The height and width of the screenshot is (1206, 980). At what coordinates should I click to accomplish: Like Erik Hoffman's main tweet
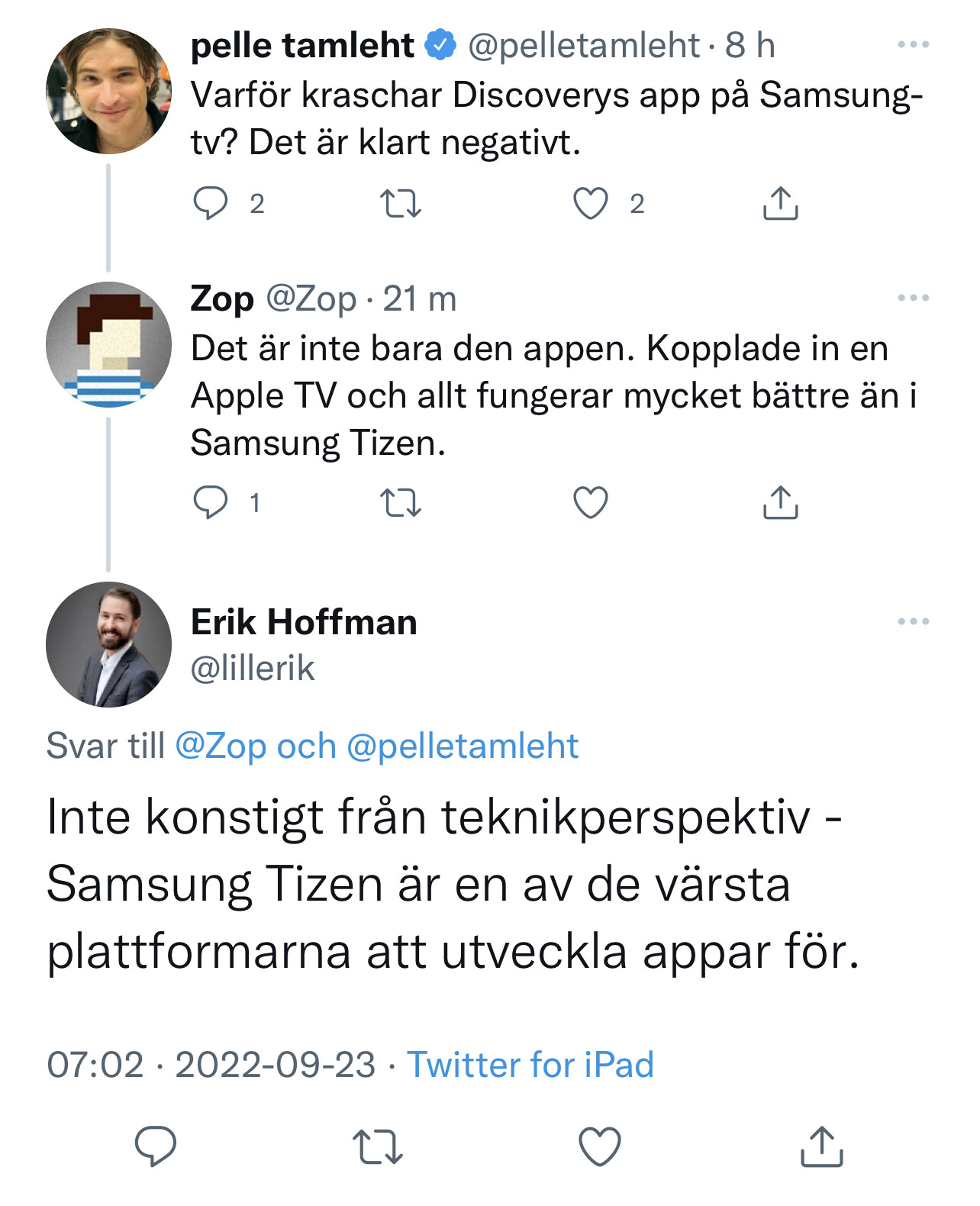[599, 1146]
